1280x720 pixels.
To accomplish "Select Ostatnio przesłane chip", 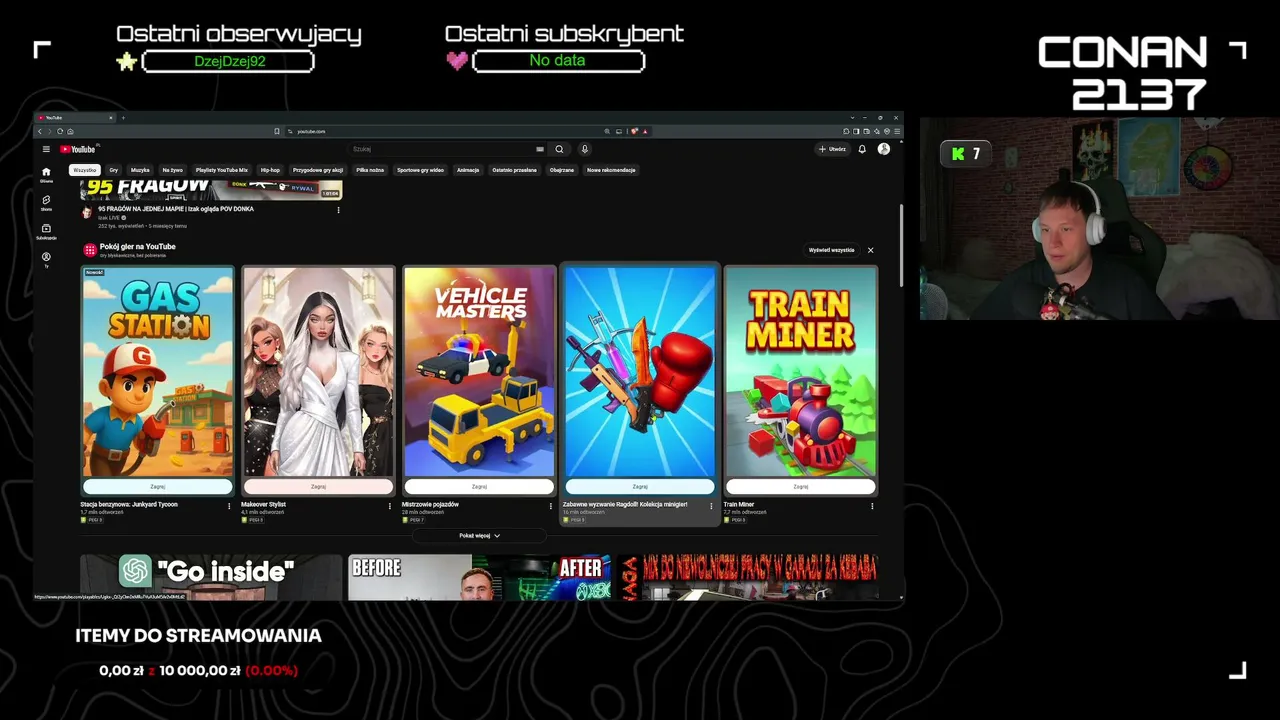I will [x=515, y=170].
